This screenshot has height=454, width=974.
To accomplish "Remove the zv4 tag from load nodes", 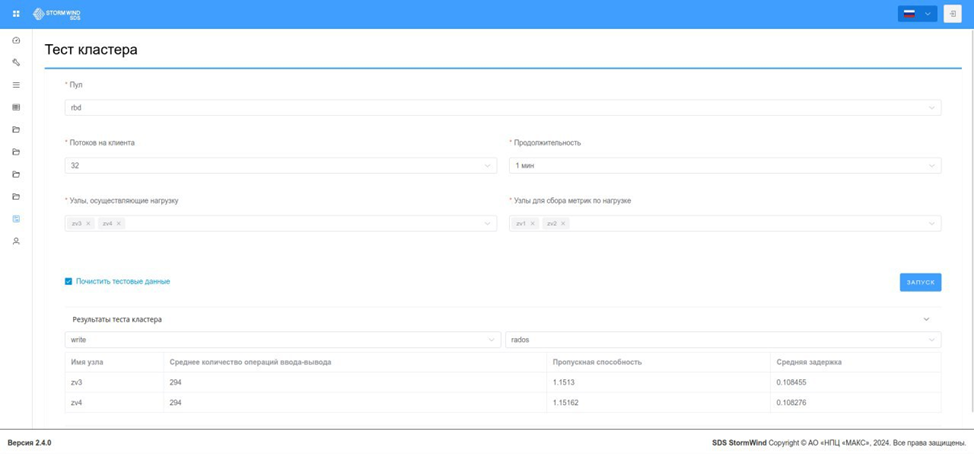I will click(x=119, y=224).
